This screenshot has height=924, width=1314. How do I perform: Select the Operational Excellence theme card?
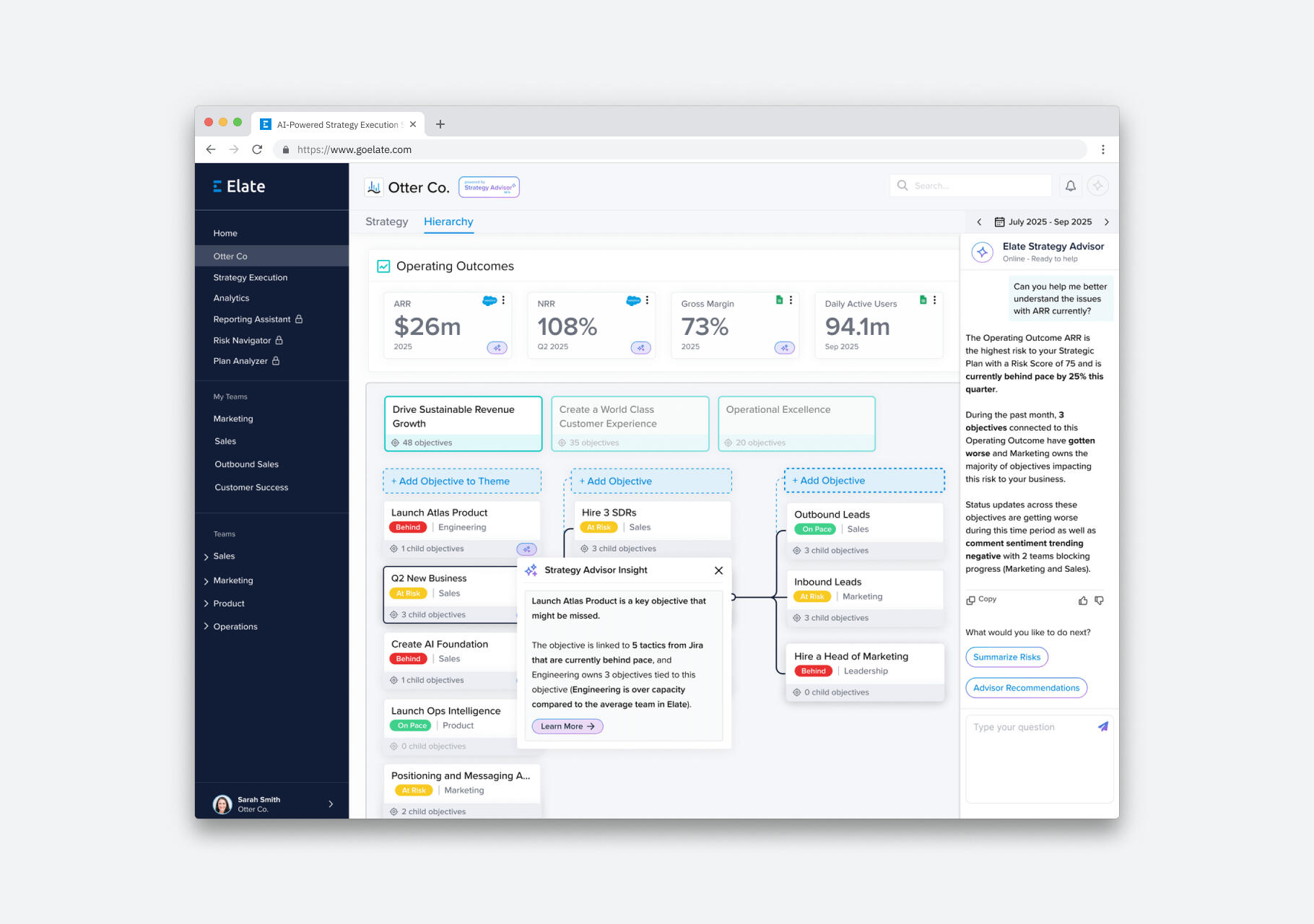point(796,424)
